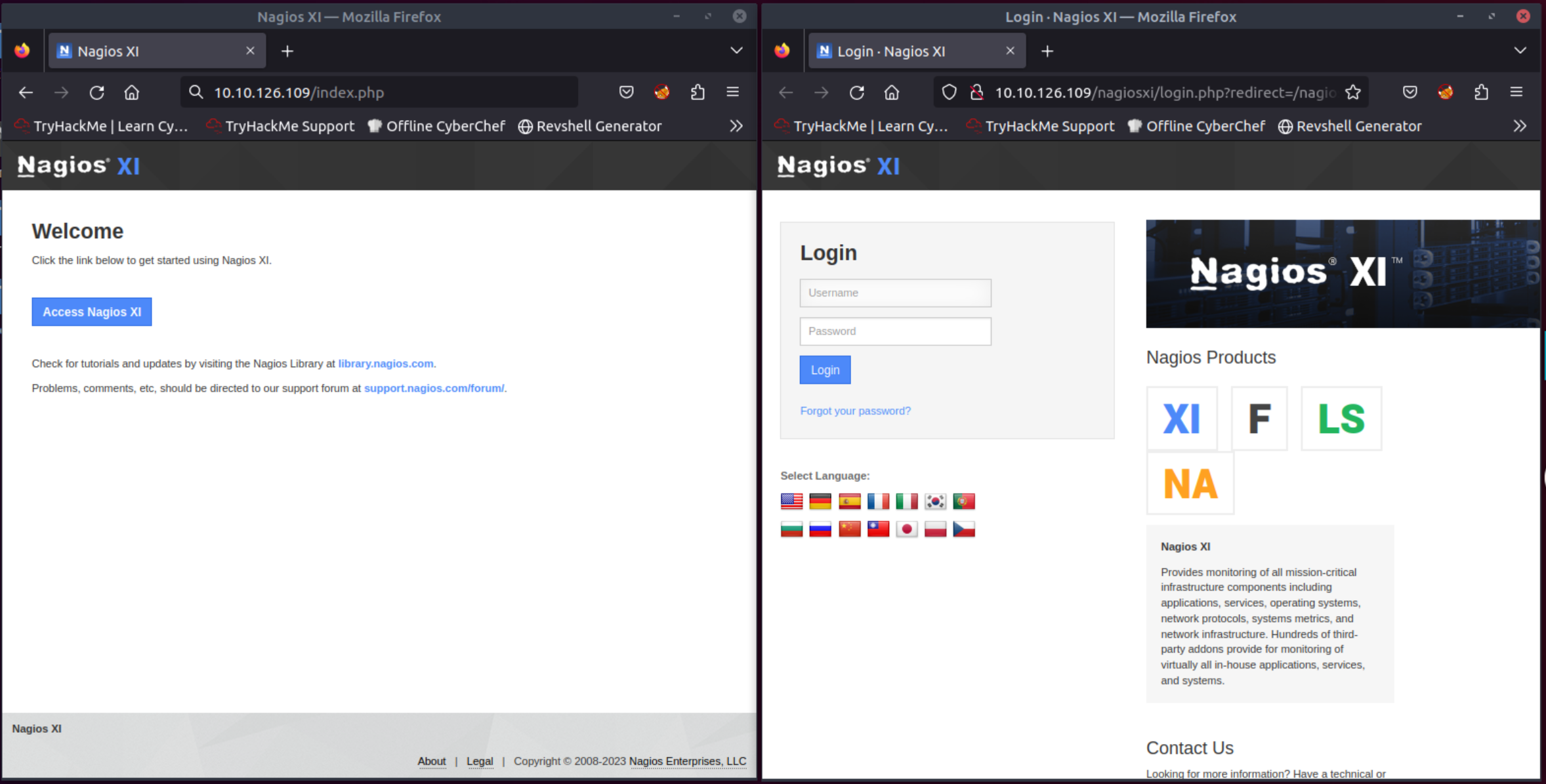Select the Login · Nagios XI tab
This screenshot has width=1546, height=784.
point(917,51)
